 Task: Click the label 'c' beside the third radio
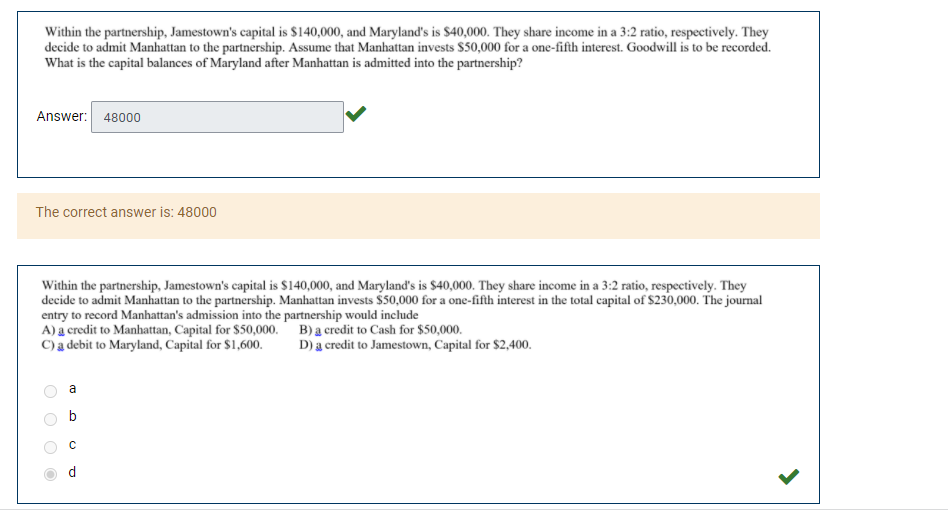coord(73,445)
